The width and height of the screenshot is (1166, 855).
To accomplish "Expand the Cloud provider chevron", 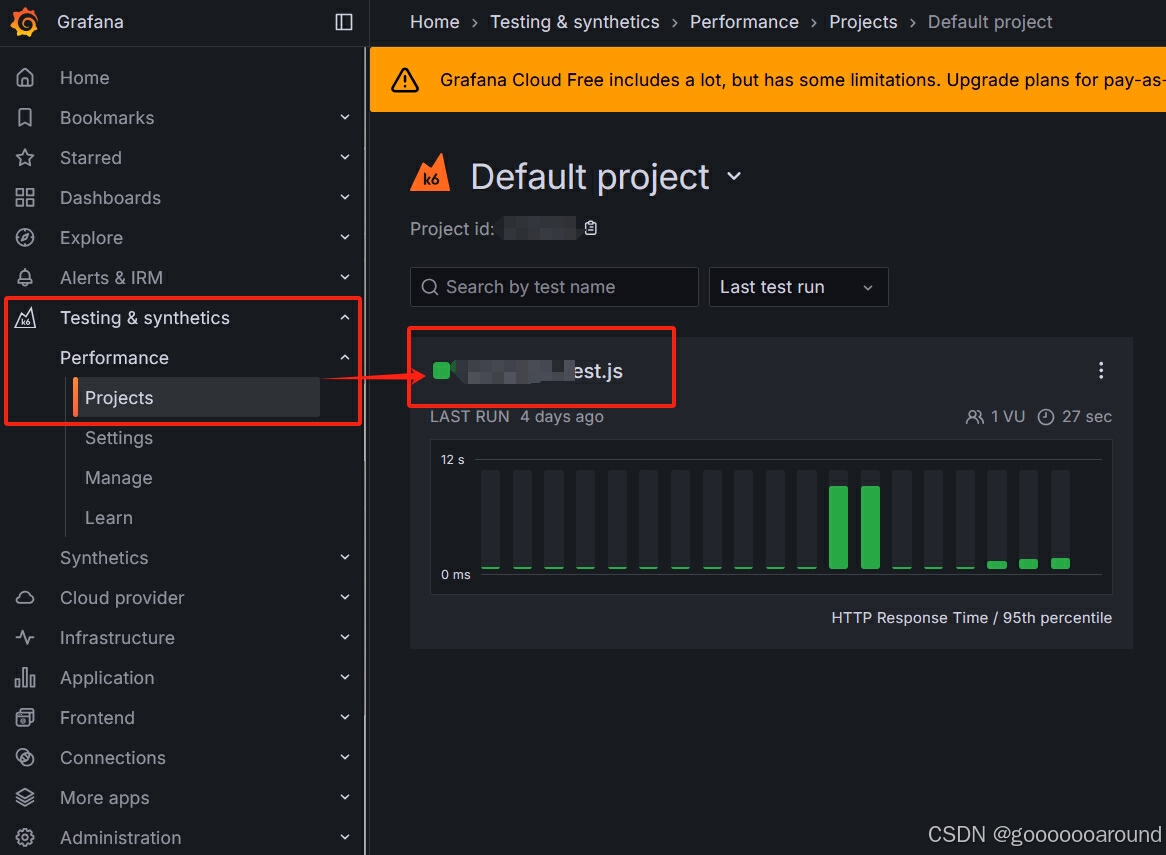I will [x=344, y=598].
